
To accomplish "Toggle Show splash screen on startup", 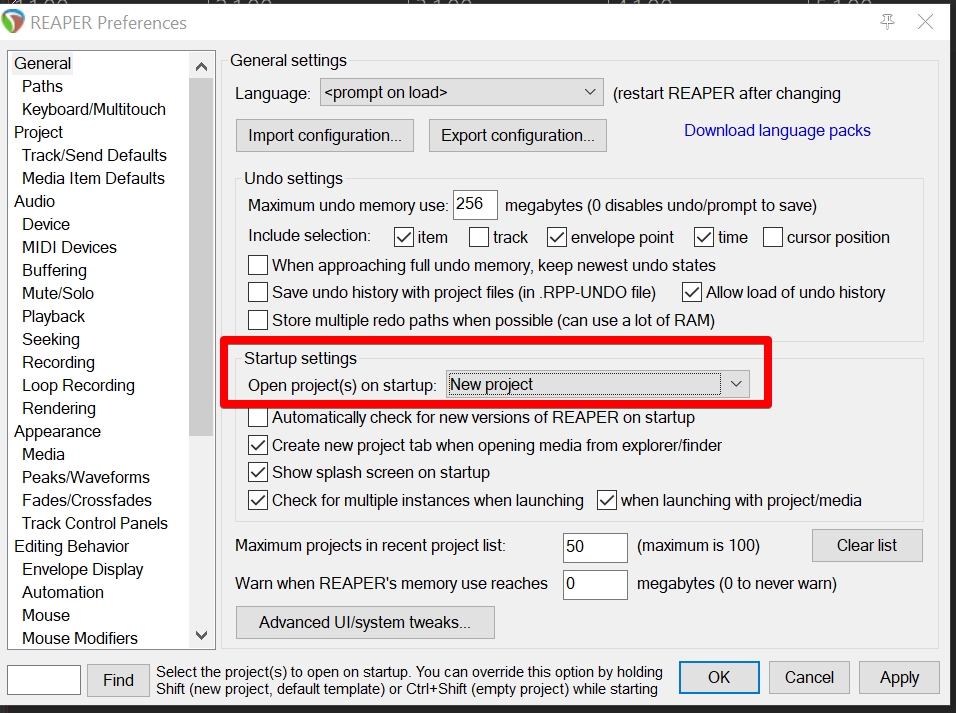I will pos(258,473).
